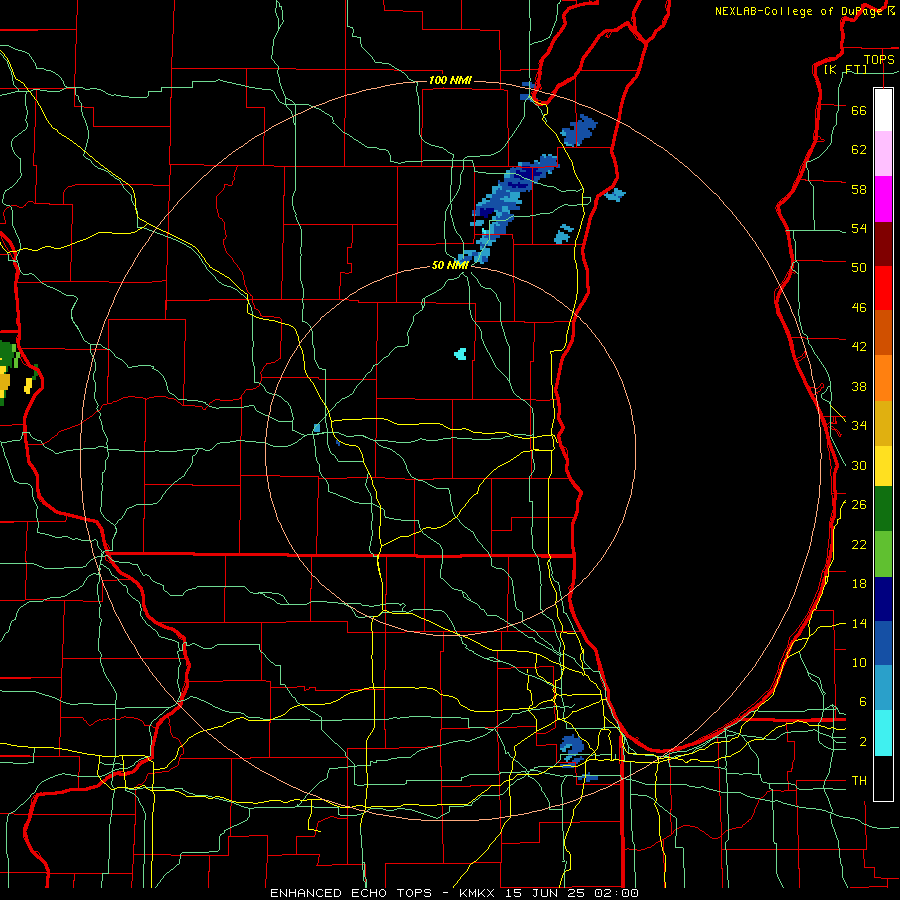
Task: Click the legend value 14
Action: (x=859, y=623)
